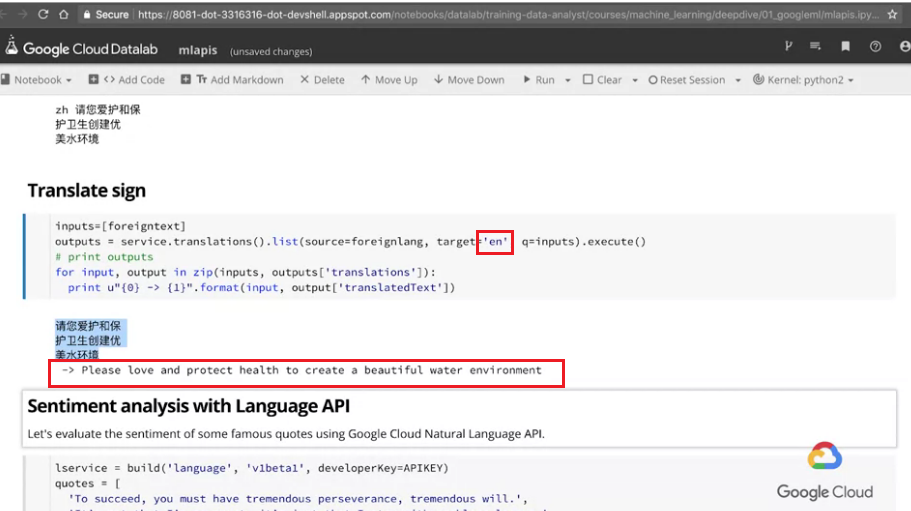Viewport: 911px width, 511px height.
Task: Open the Datalab help question mark icon
Action: [x=875, y=46]
